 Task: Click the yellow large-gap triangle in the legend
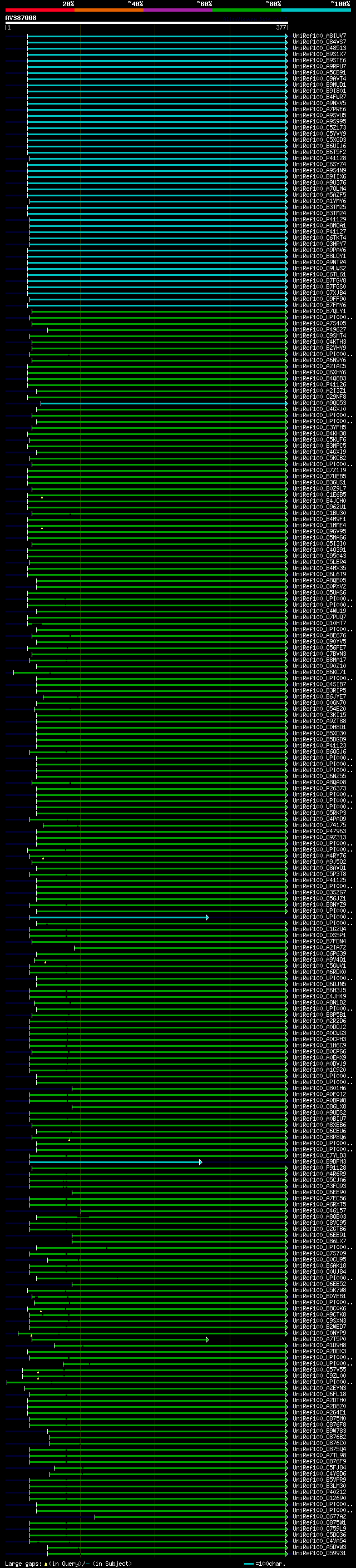pyautogui.click(x=46, y=1564)
